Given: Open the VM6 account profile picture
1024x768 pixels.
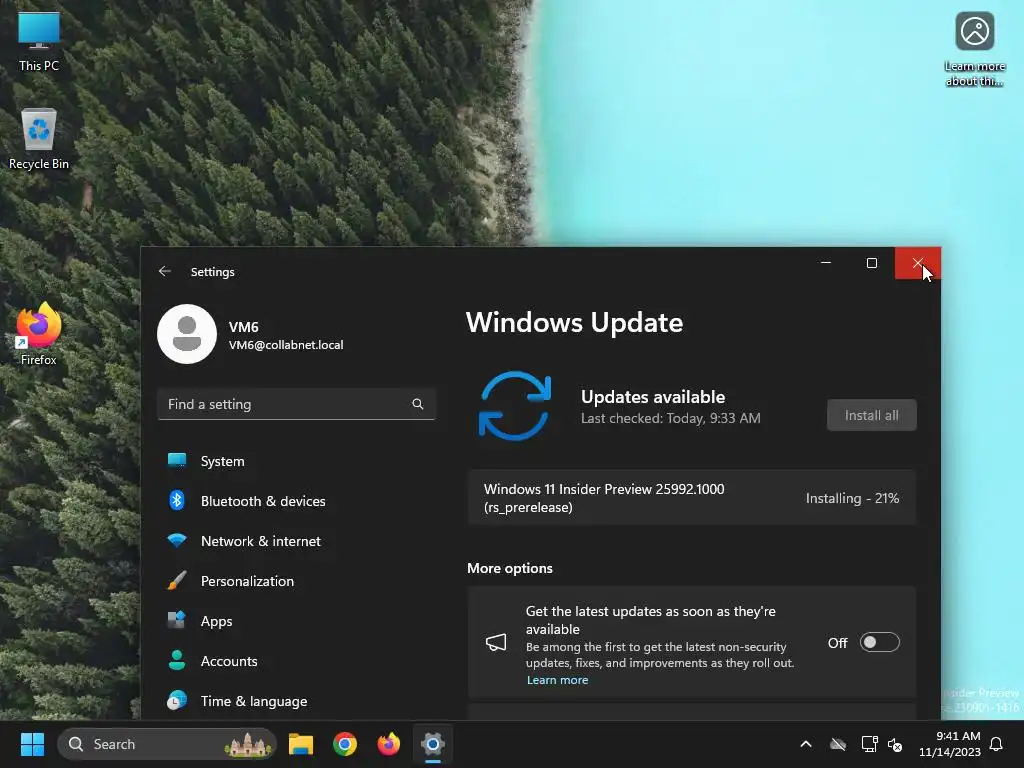Looking at the screenshot, I should pyautogui.click(x=187, y=334).
